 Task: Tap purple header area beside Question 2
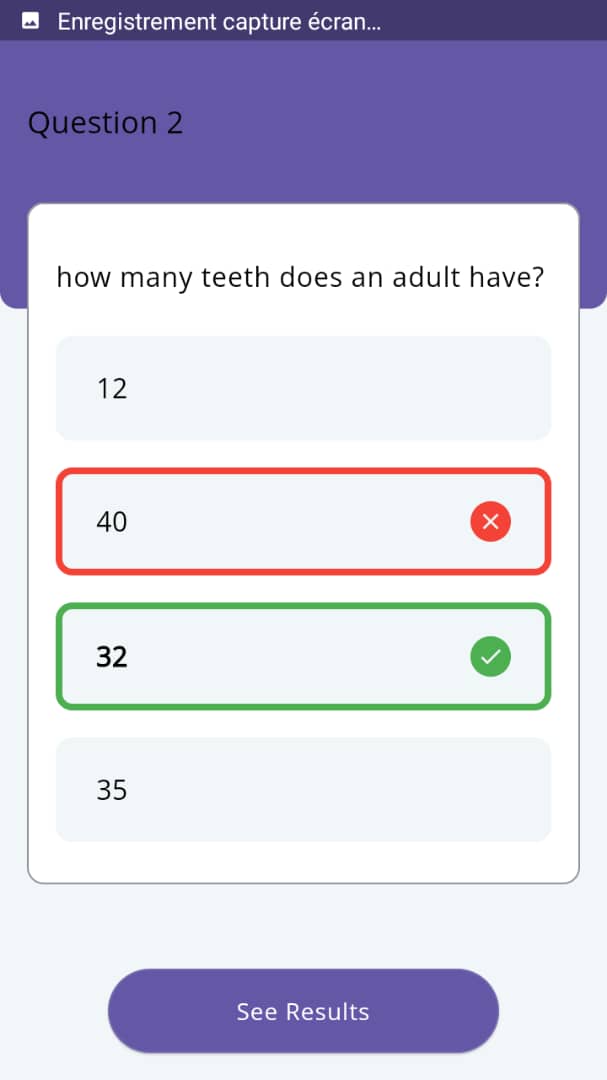pos(393,124)
